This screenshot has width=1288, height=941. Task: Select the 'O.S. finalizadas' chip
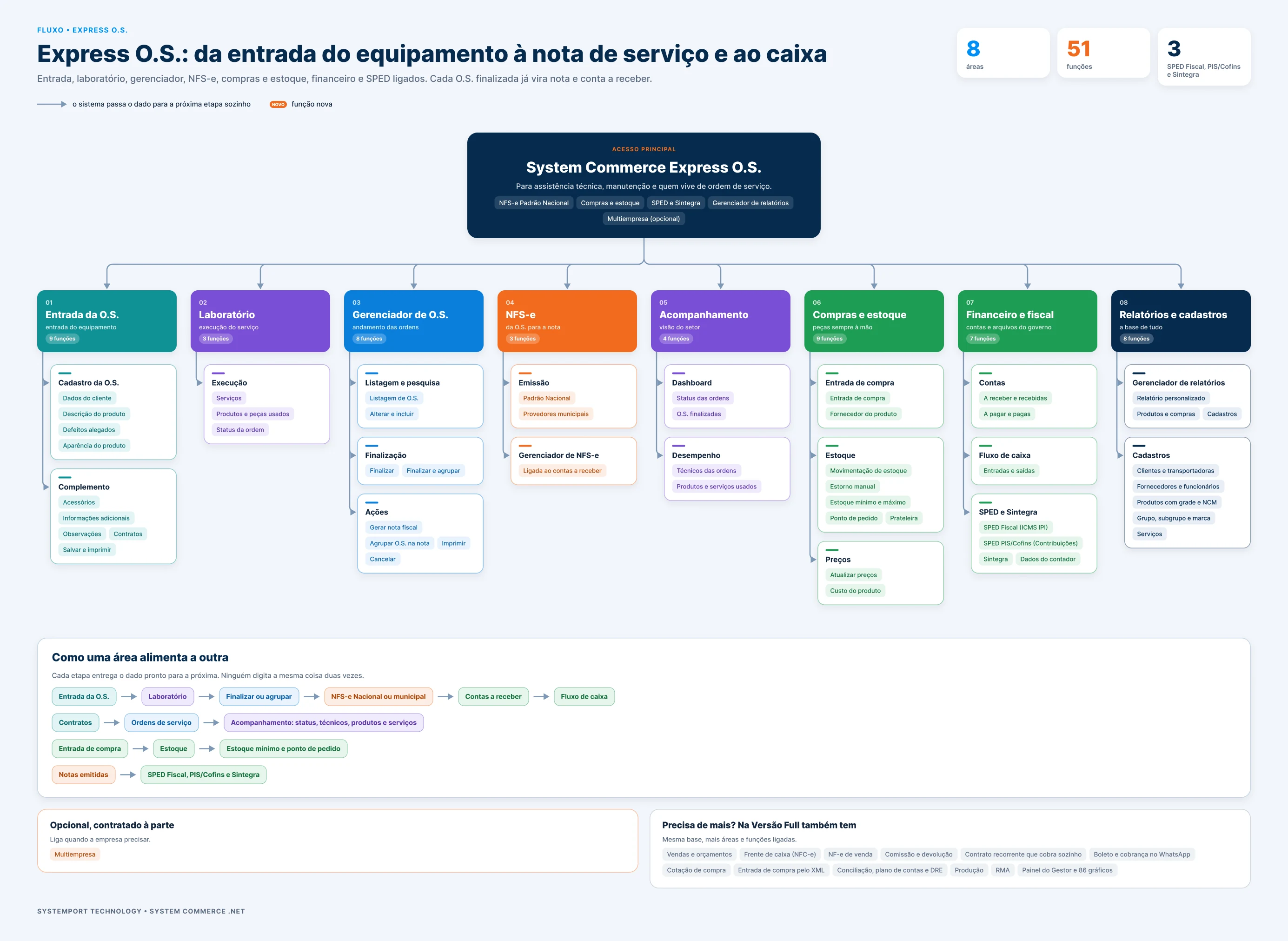click(x=699, y=414)
